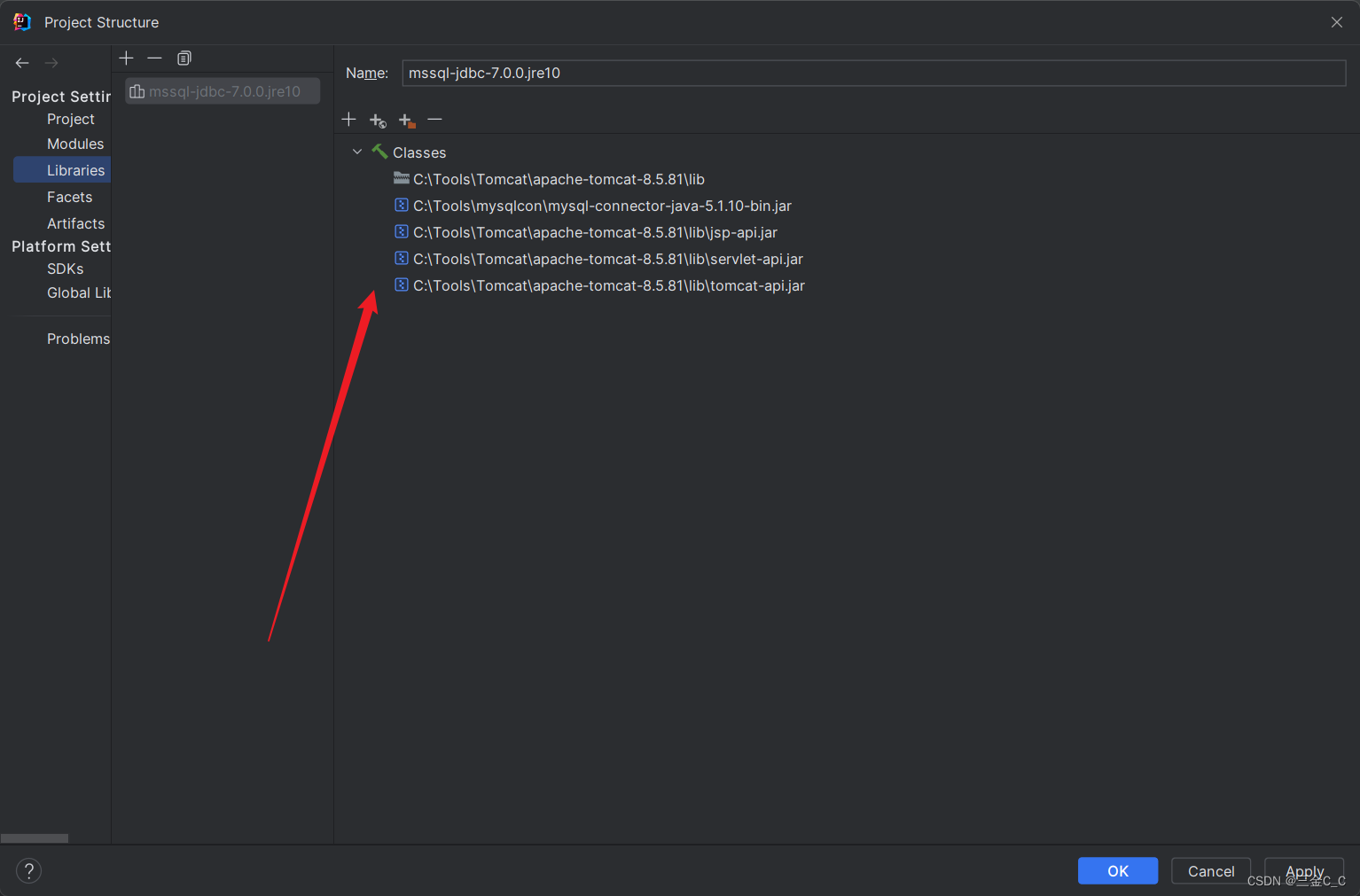1360x896 pixels.
Task: Click the jar icon of tomcat-api.jar
Action: pyautogui.click(x=402, y=284)
